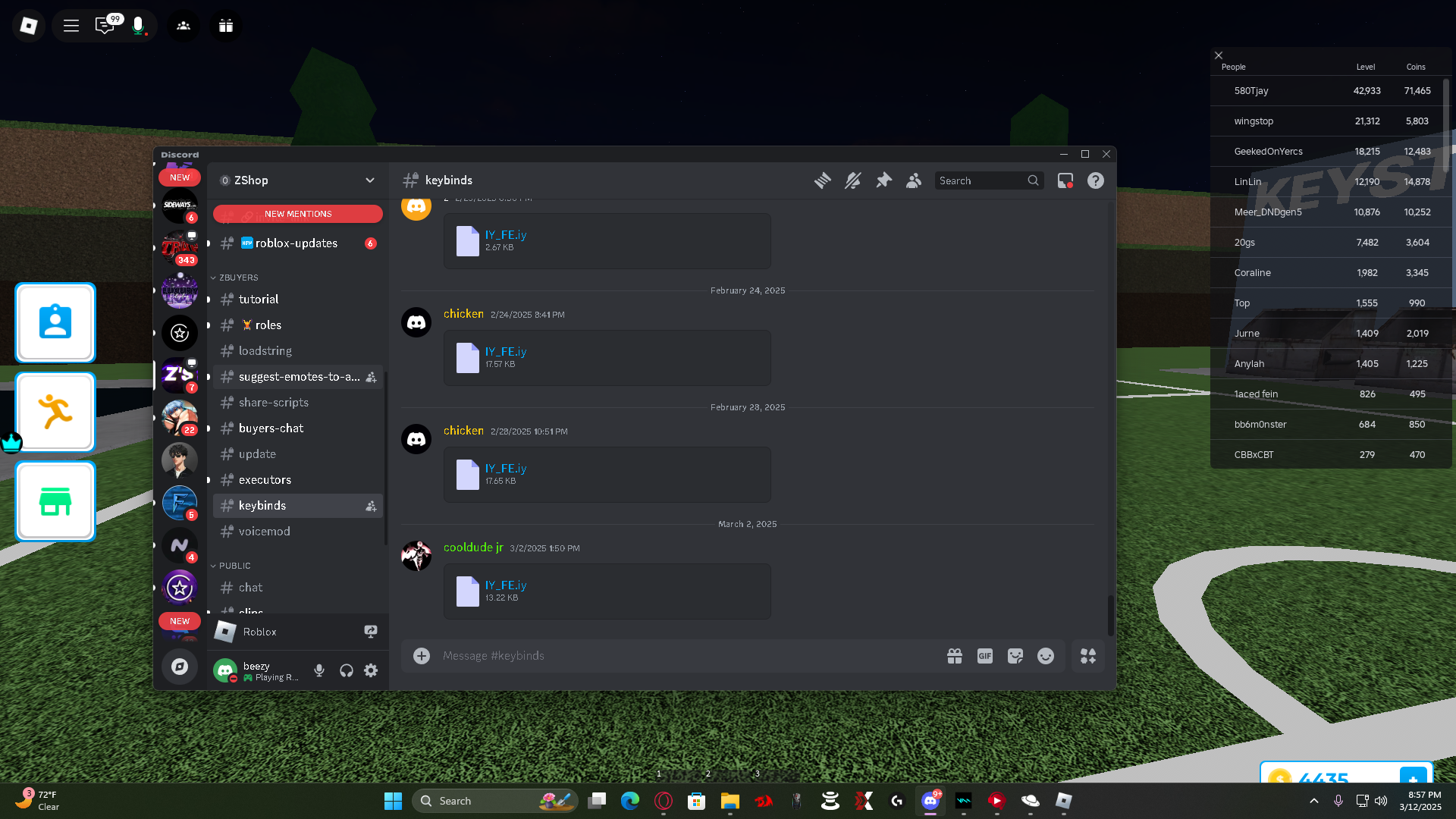
Task: Mute the Discord microphone in user panel
Action: 319,670
